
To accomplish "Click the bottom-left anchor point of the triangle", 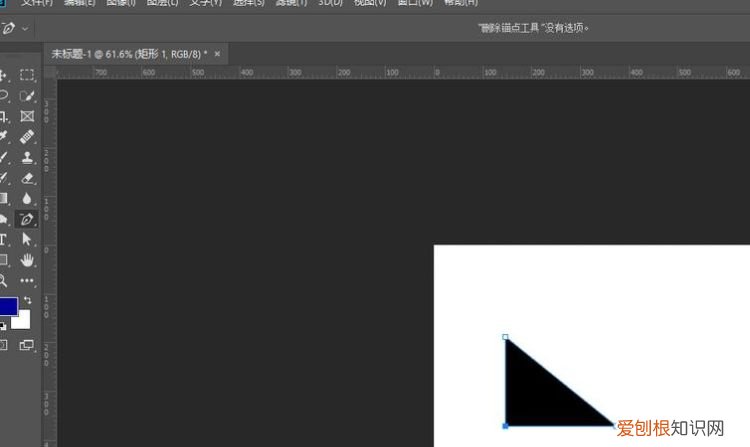I will pos(506,425).
